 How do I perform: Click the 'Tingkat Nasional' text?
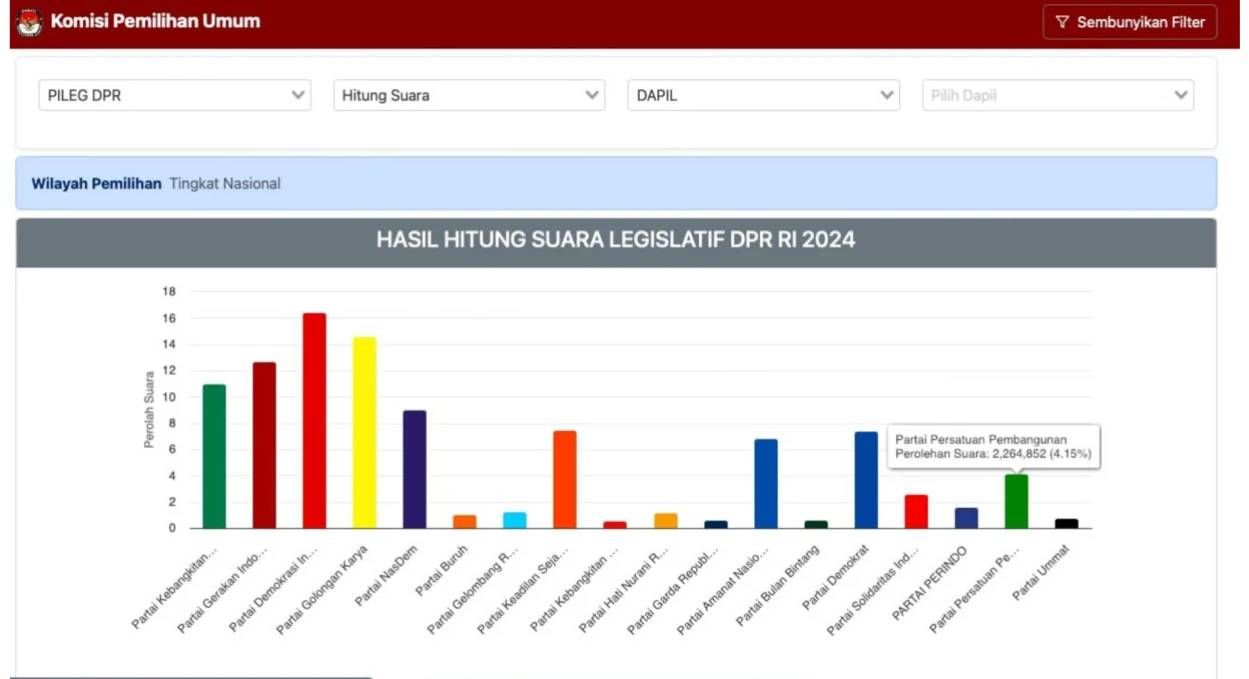click(x=225, y=184)
